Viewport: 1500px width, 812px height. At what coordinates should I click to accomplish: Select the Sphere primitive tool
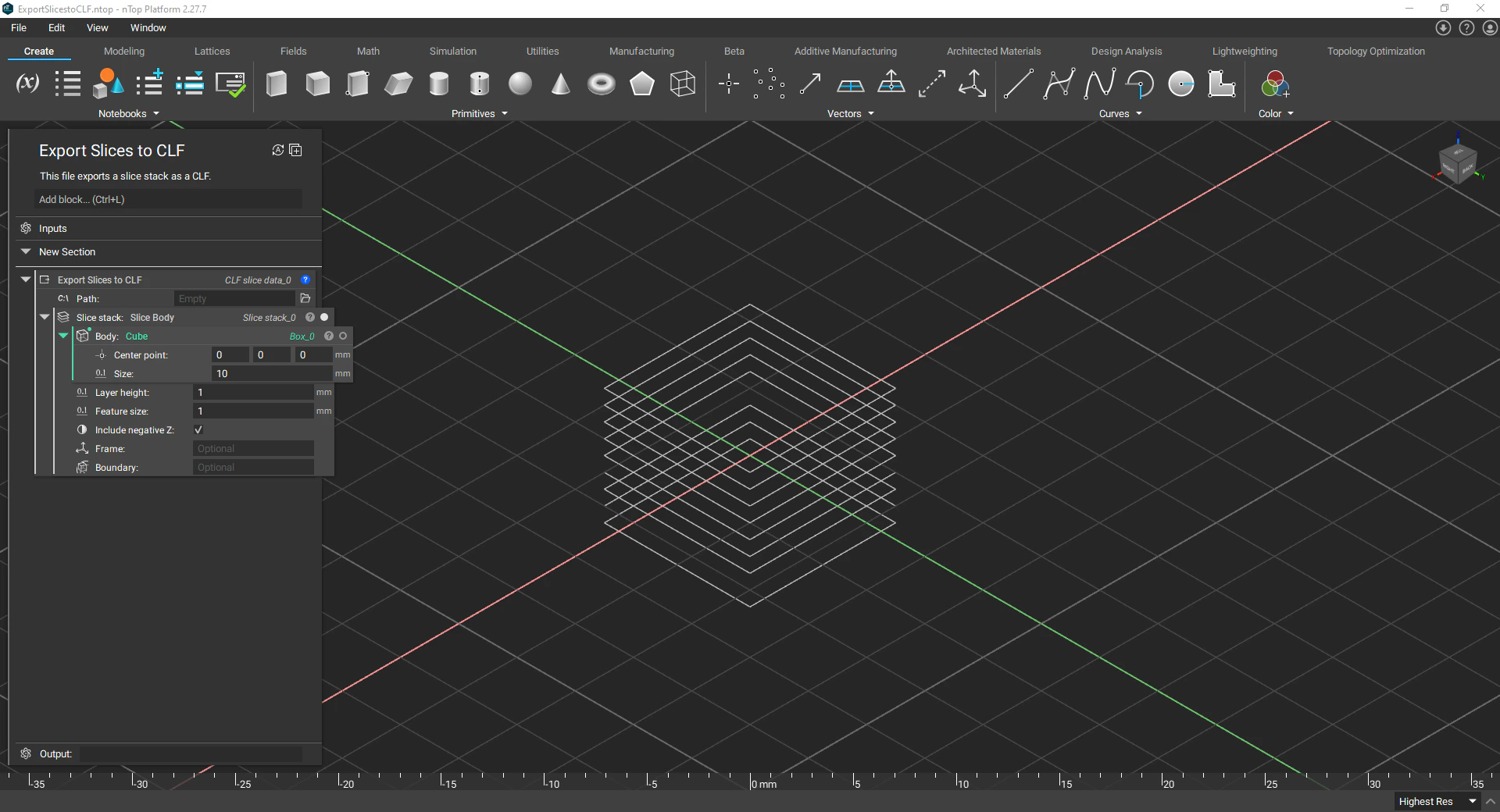click(520, 84)
